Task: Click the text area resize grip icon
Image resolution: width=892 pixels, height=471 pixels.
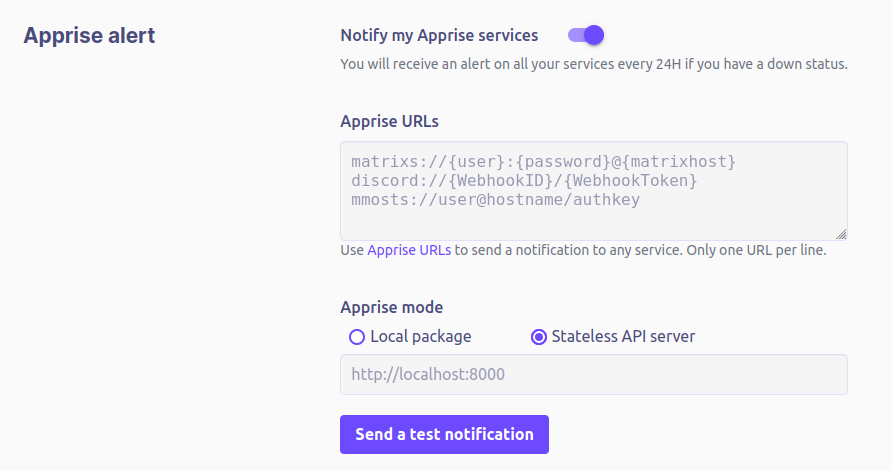Action: (841, 234)
